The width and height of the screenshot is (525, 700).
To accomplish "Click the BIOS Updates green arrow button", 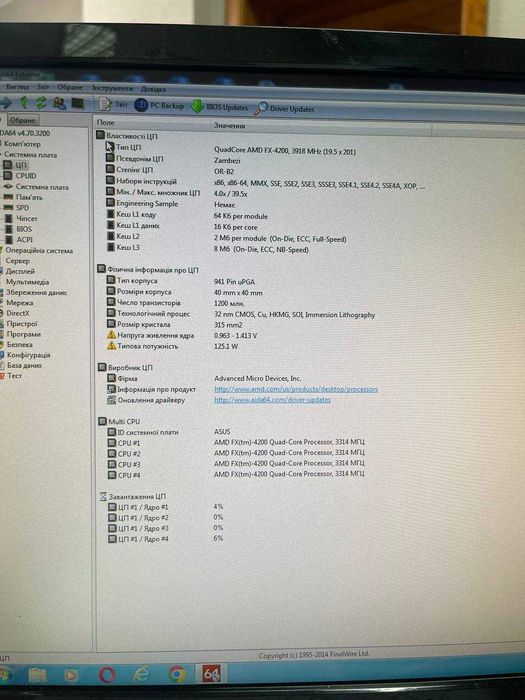I will coord(219,107).
